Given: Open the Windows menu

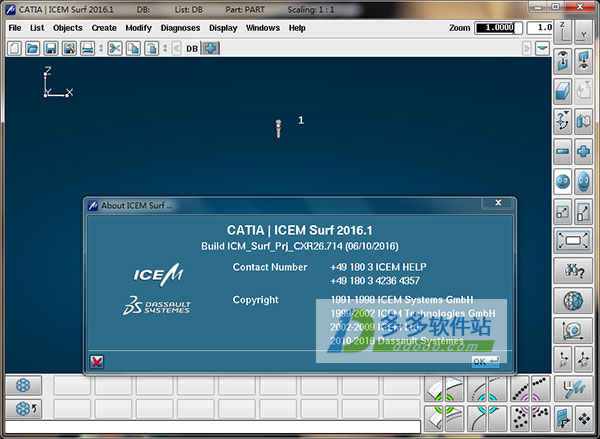Looking at the screenshot, I should pos(263,28).
